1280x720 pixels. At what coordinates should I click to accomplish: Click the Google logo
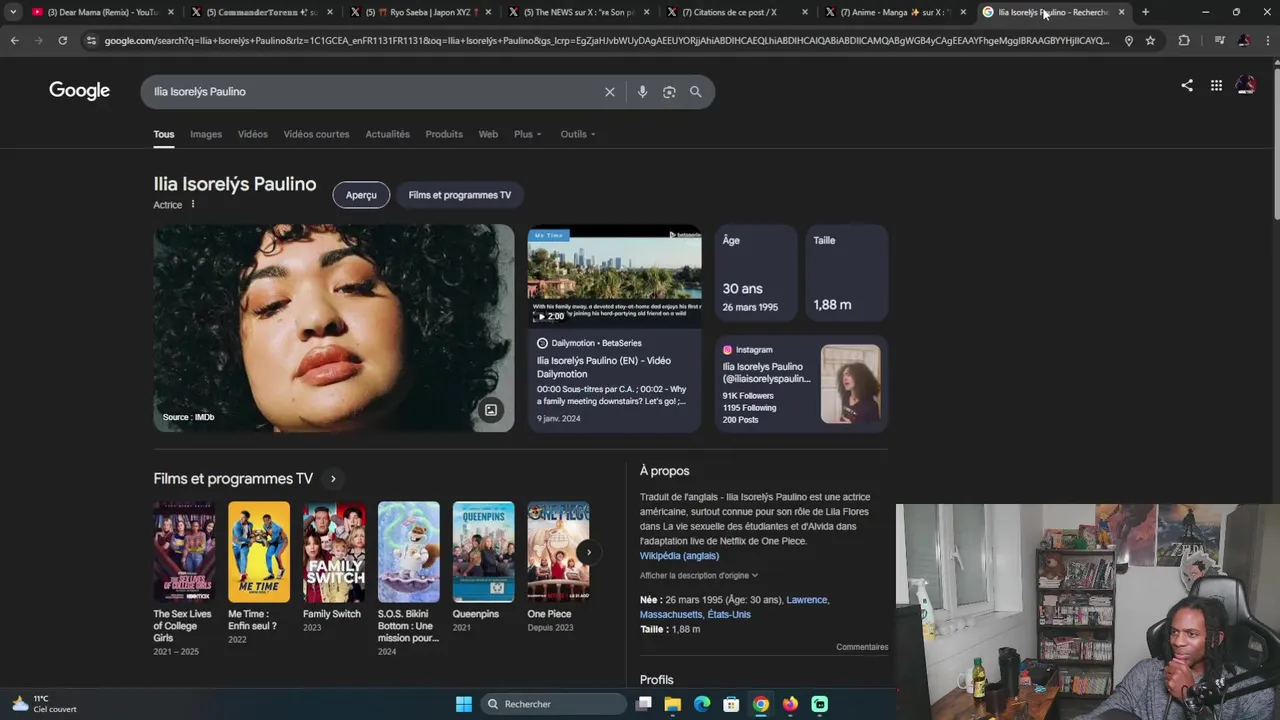click(79, 91)
